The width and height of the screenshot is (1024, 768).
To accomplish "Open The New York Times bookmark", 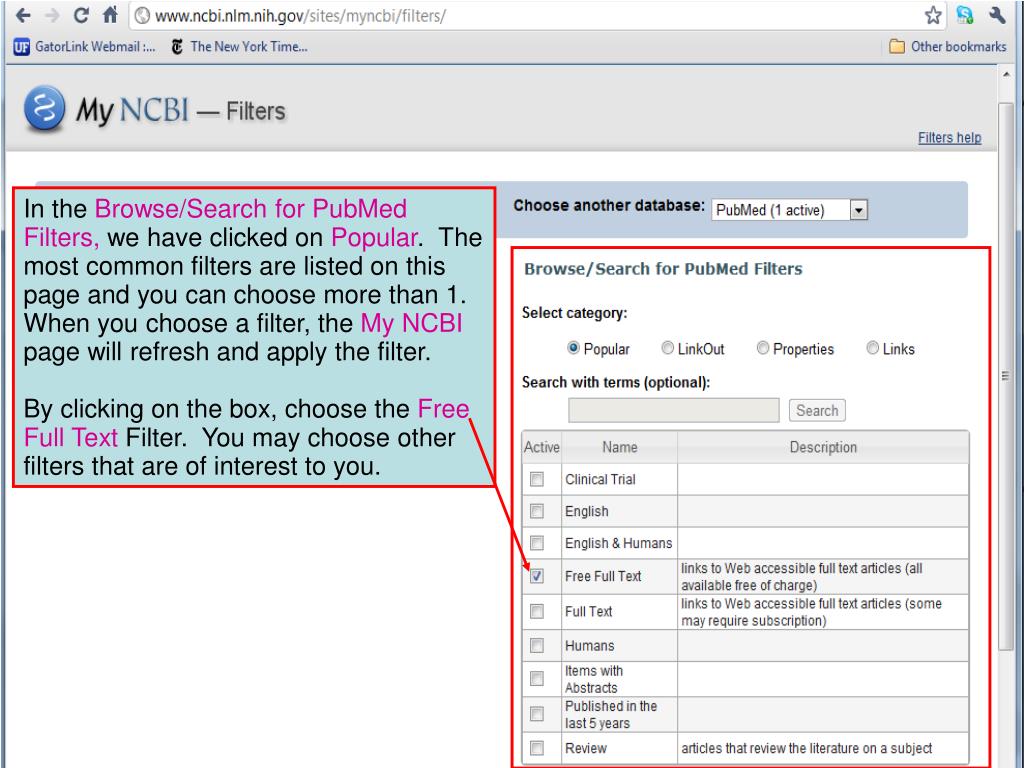I will [239, 46].
